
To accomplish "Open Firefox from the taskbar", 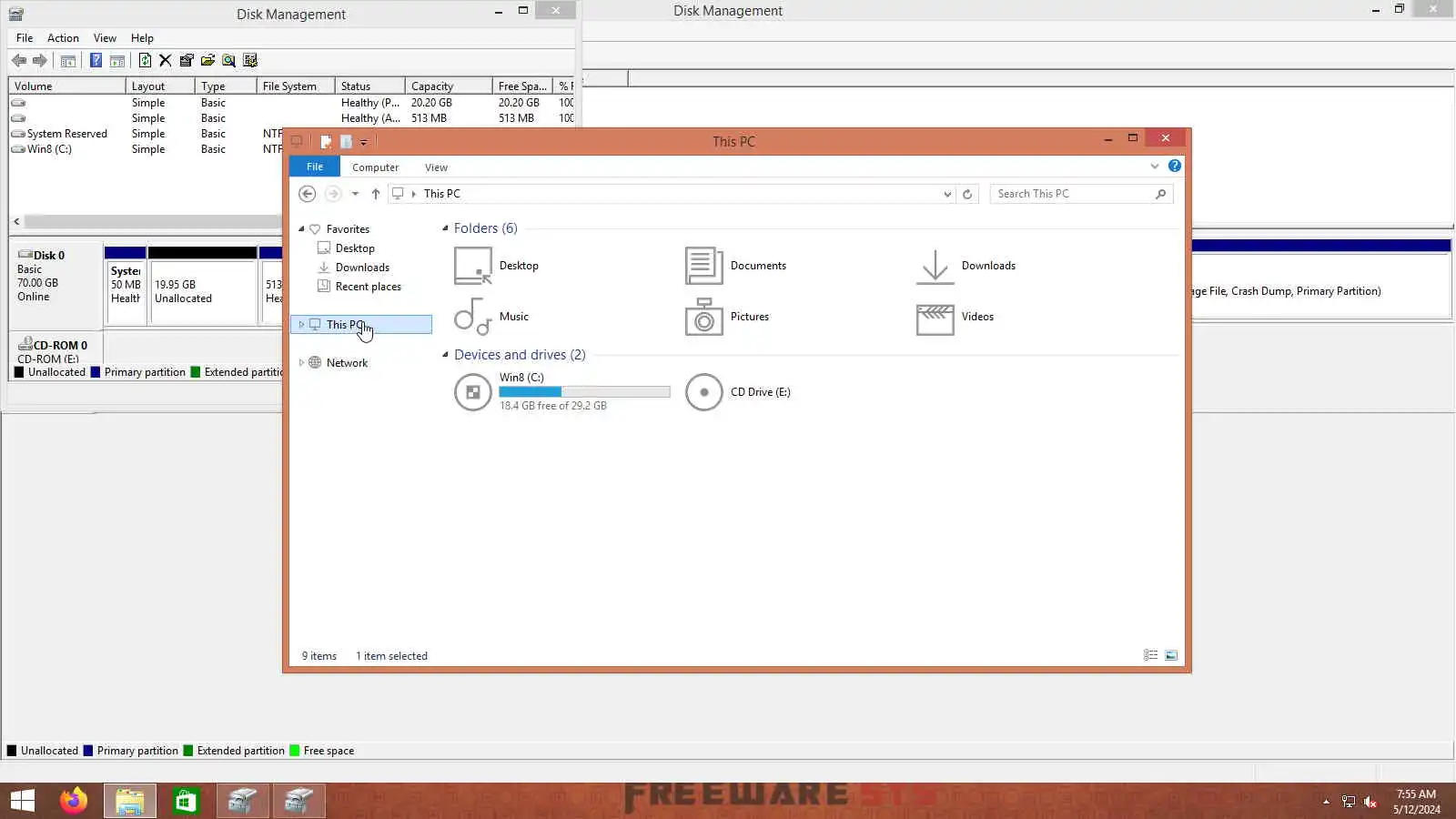I will pyautogui.click(x=74, y=801).
